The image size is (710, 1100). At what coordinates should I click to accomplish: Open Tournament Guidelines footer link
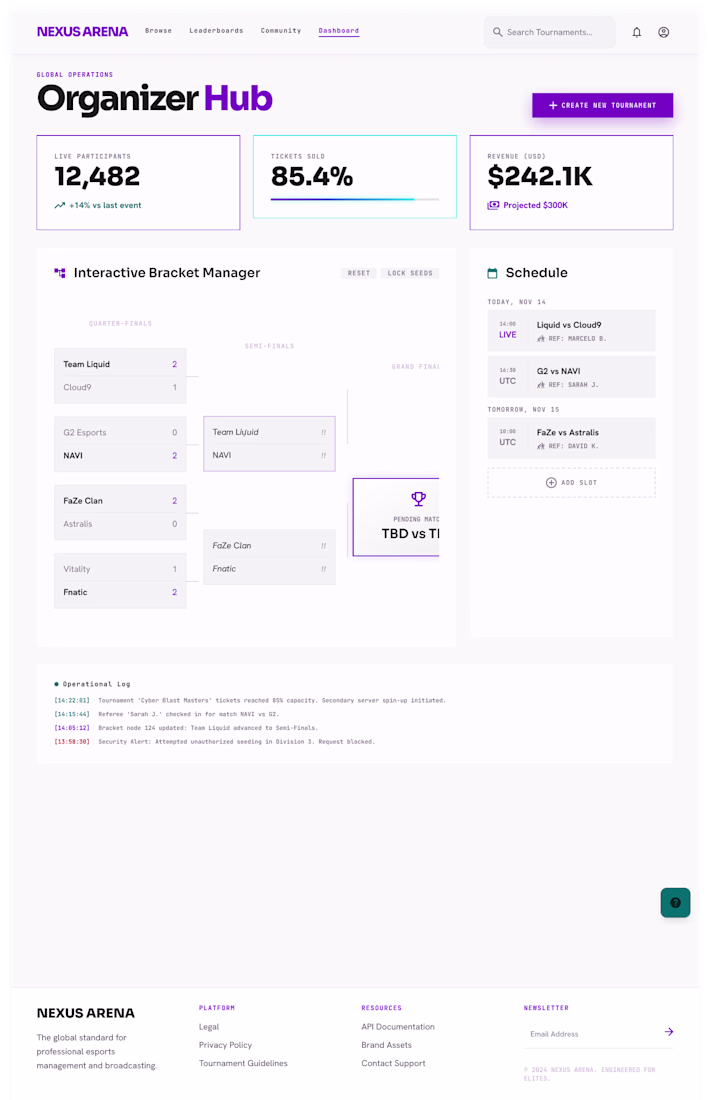243,1063
